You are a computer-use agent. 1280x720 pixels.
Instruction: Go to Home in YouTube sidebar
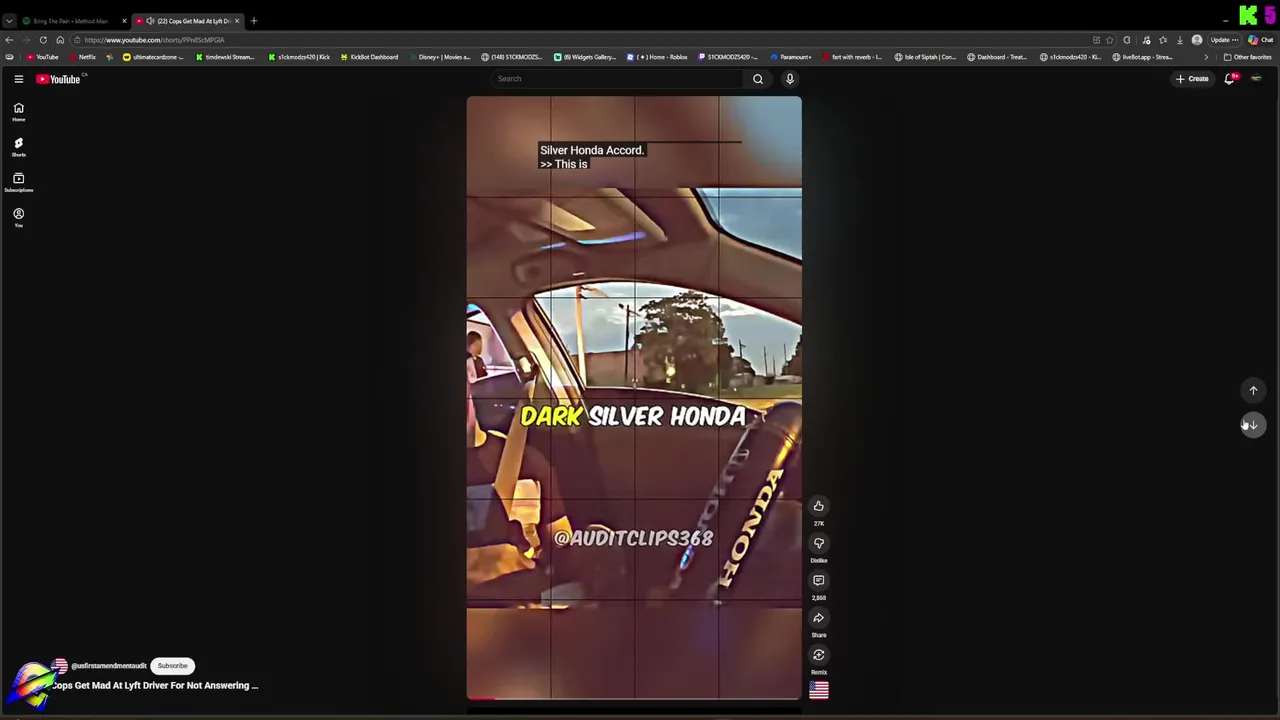tap(18, 112)
